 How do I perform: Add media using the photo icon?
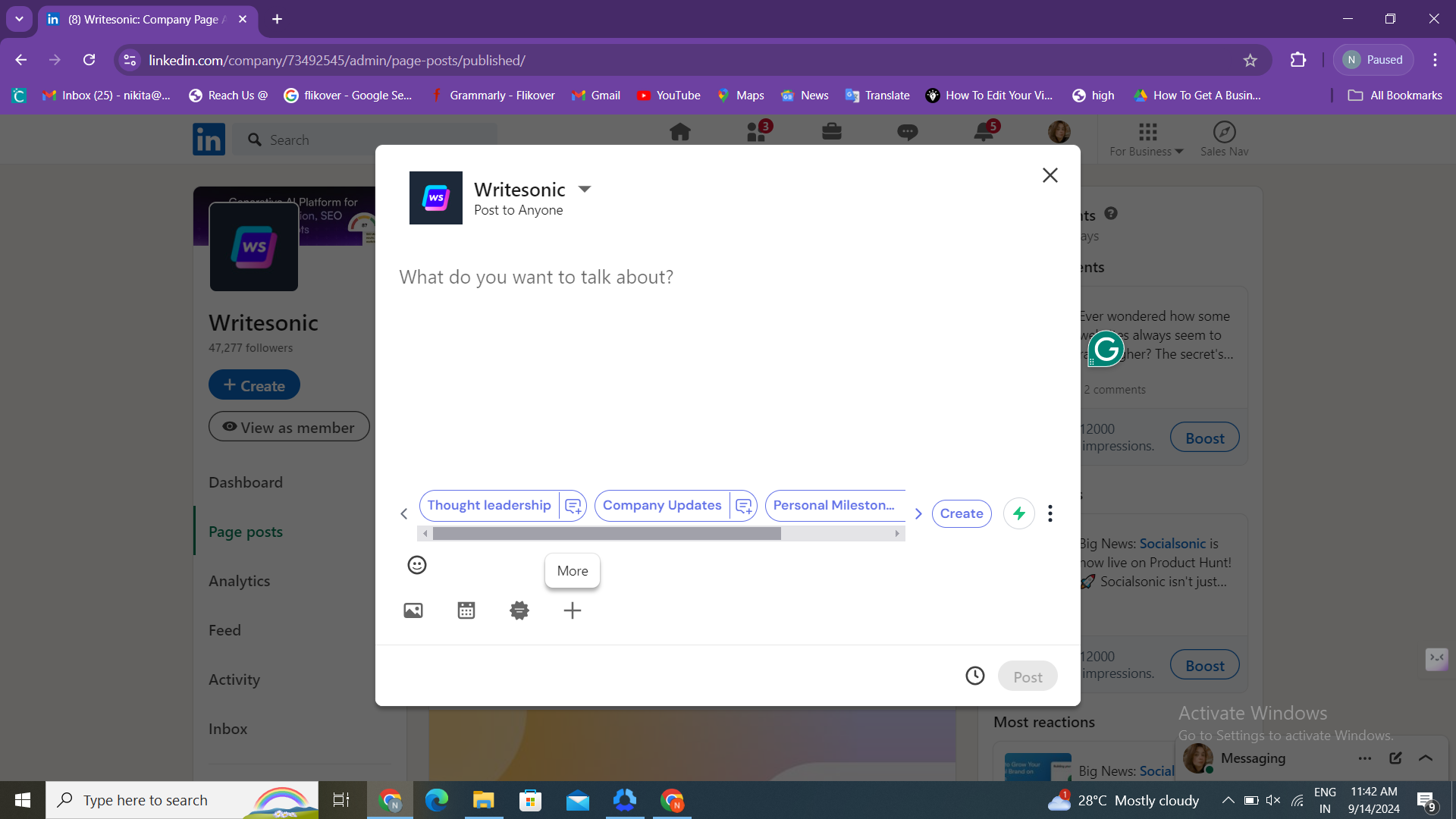coord(413,610)
